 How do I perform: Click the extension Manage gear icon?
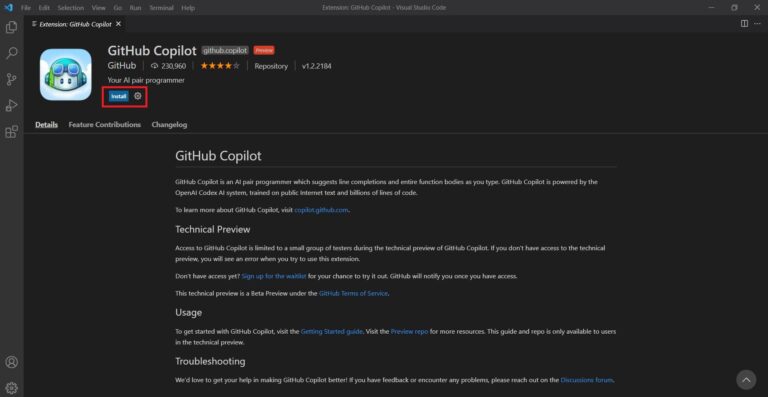click(x=138, y=96)
